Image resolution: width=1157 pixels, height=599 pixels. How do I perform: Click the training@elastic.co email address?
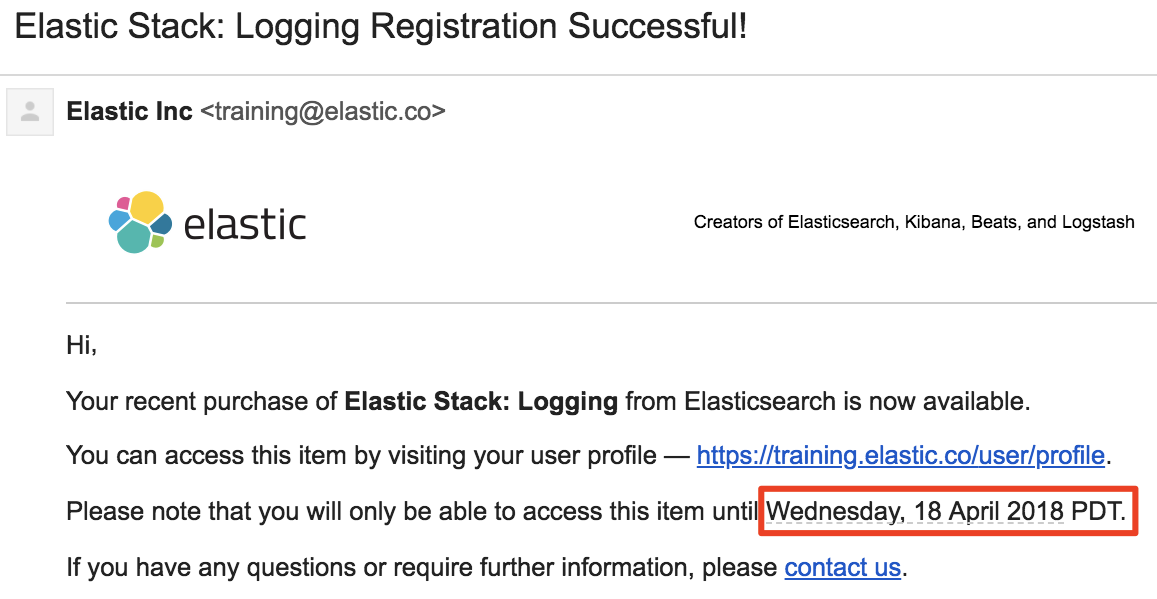coord(323,111)
